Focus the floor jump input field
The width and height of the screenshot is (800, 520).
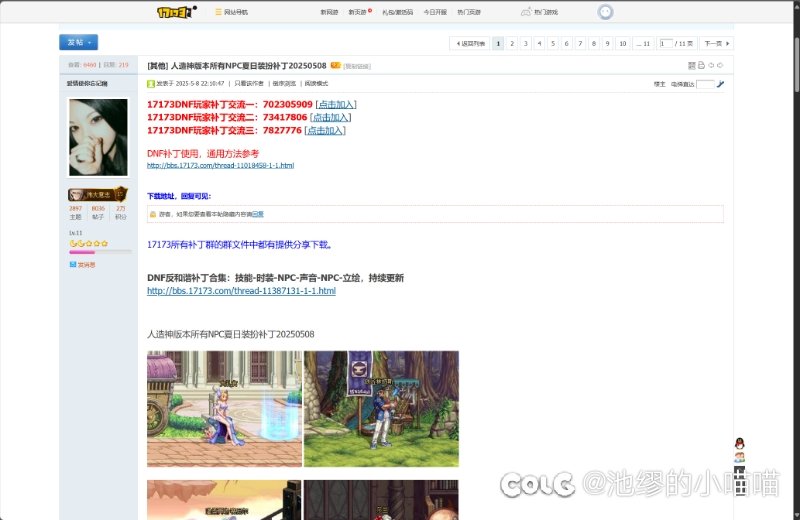point(705,84)
